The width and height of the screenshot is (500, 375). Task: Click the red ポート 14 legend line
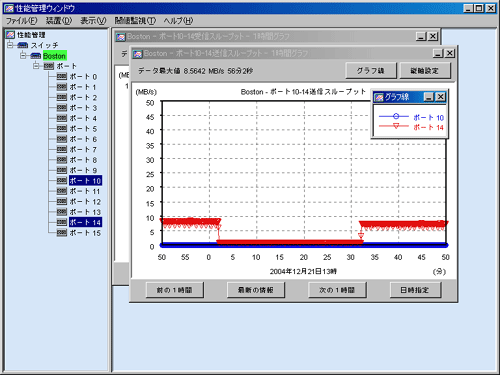click(394, 126)
